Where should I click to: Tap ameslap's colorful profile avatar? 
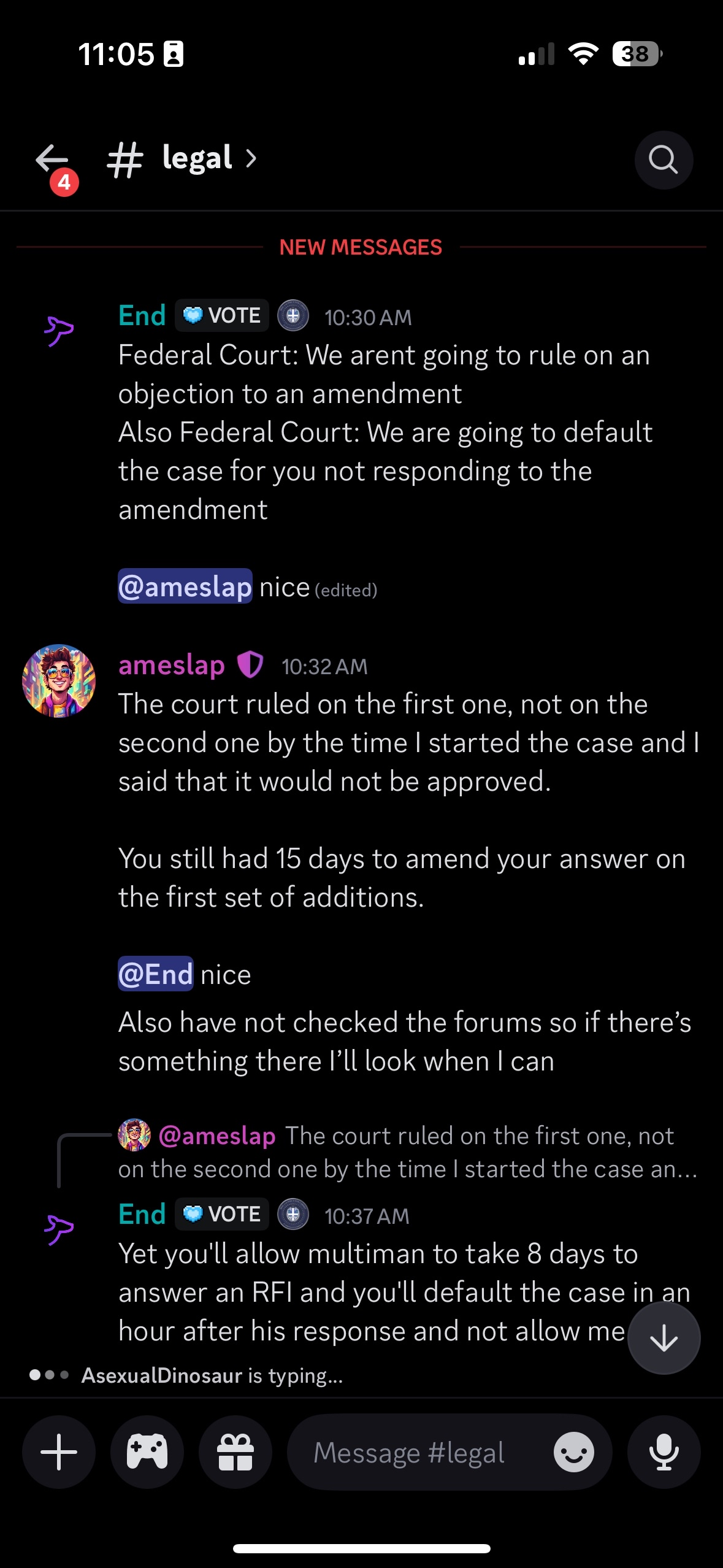[59, 681]
